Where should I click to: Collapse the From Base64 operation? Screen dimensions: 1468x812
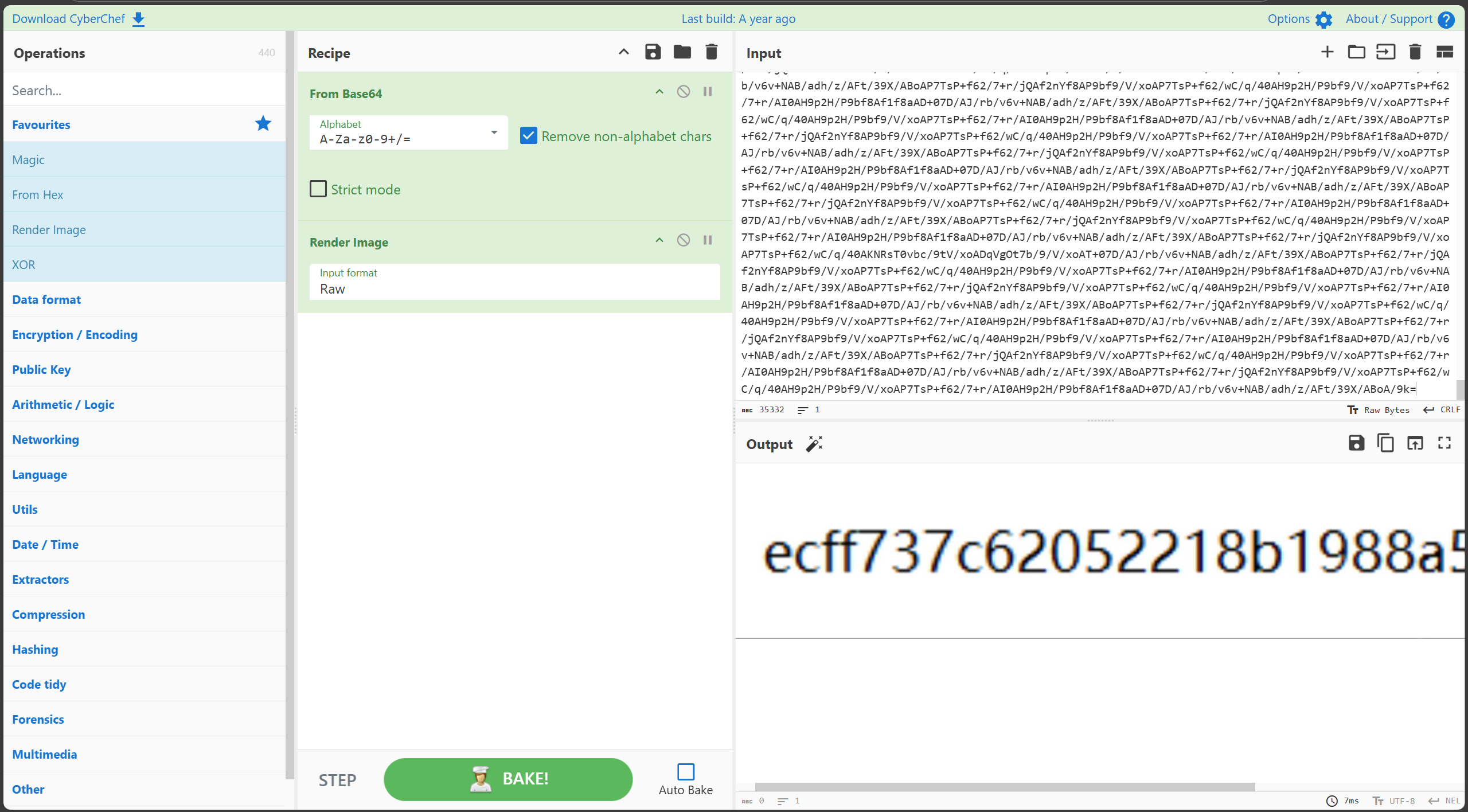(659, 92)
